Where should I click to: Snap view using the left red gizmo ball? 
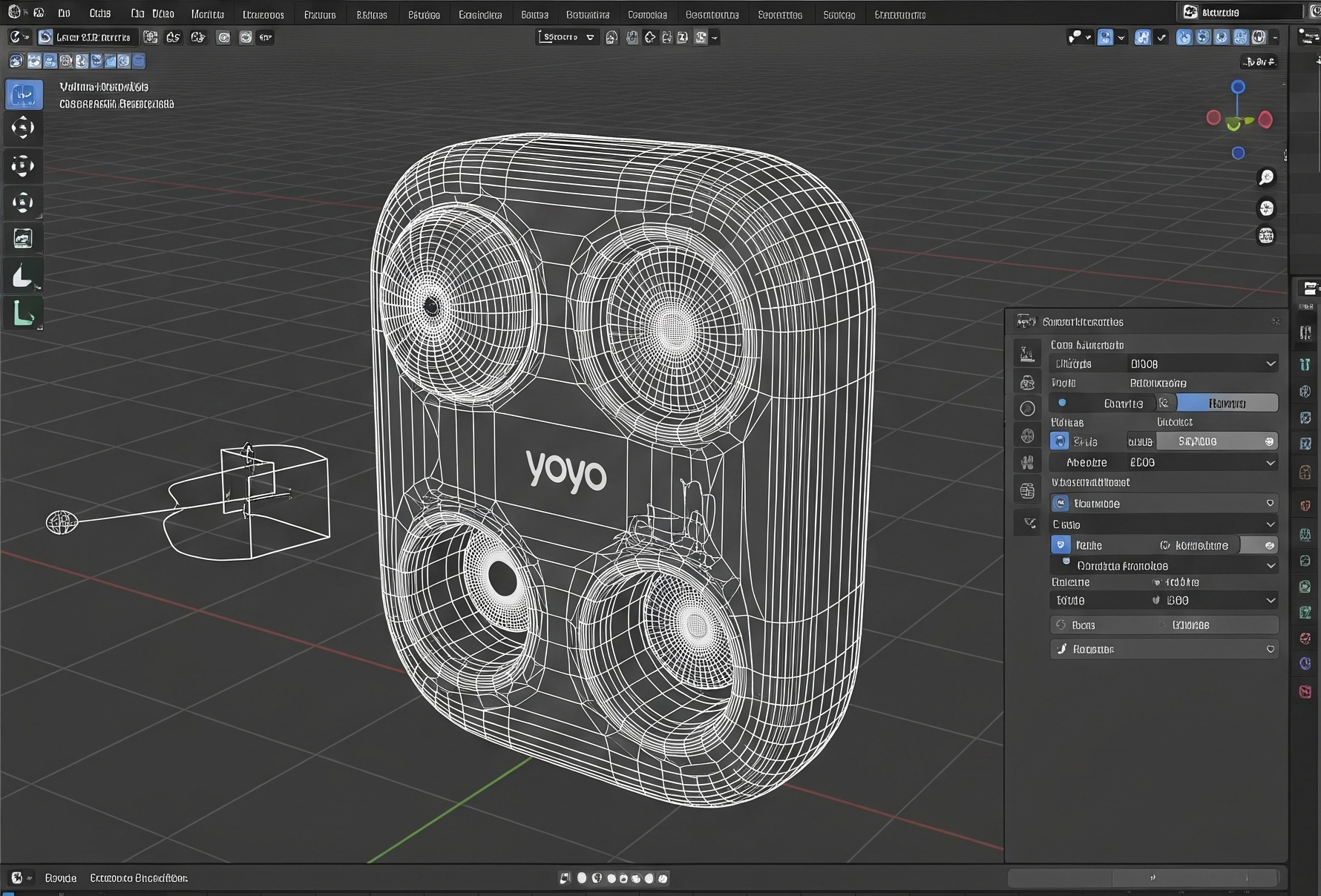(x=1213, y=118)
